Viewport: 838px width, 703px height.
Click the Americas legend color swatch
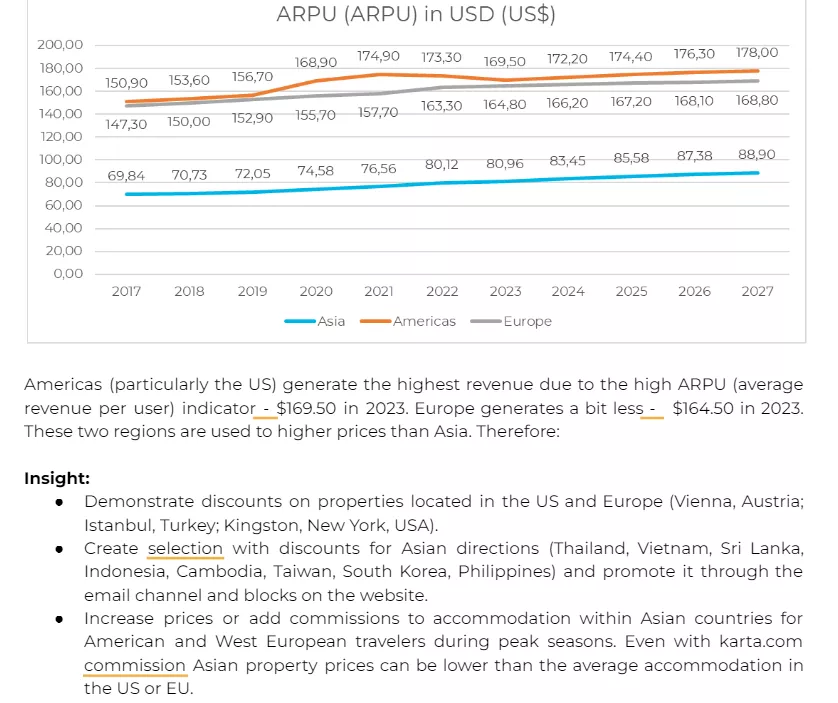[x=376, y=321]
